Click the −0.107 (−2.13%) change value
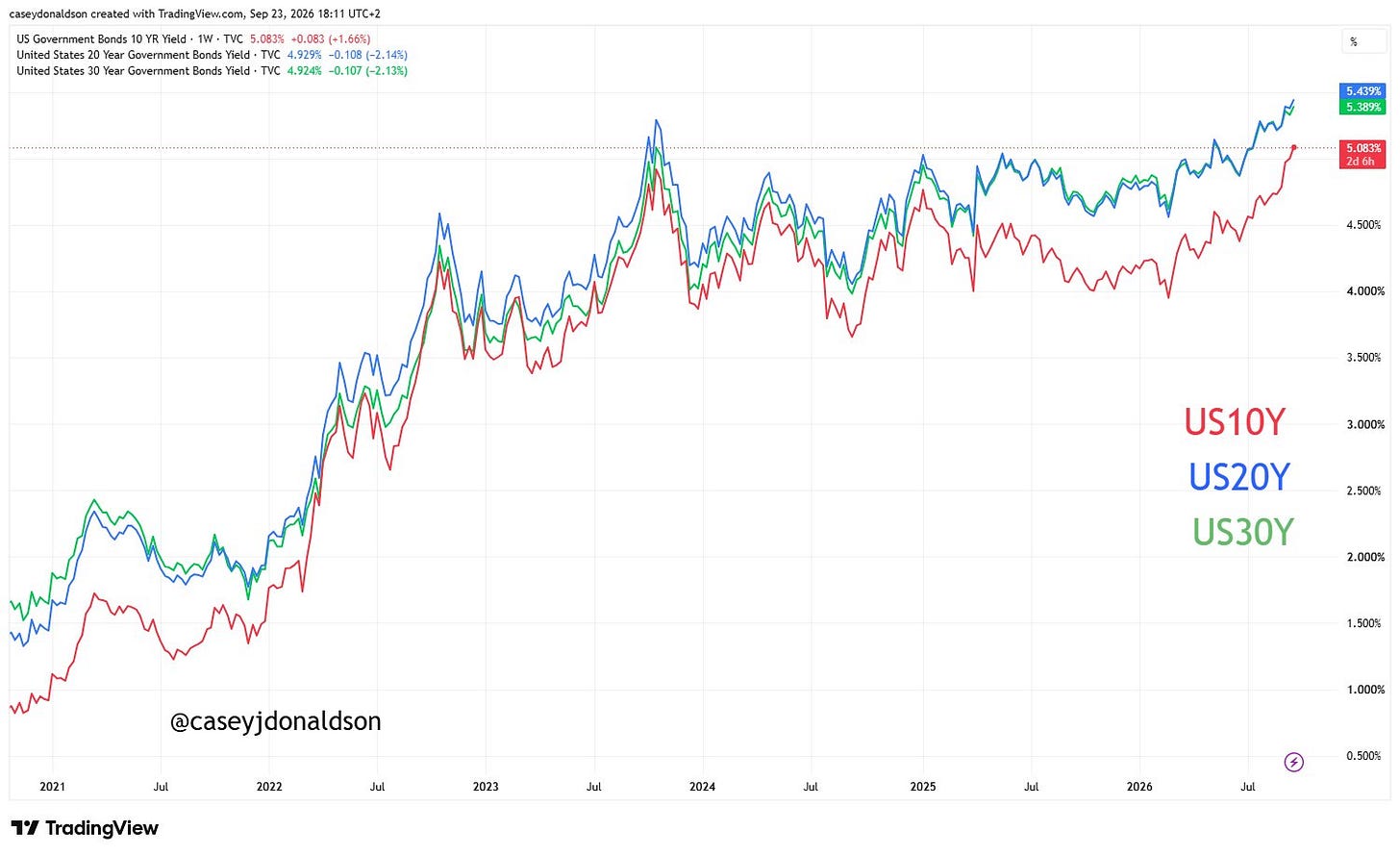Image resolution: width=1400 pixels, height=856 pixels. coord(368,70)
